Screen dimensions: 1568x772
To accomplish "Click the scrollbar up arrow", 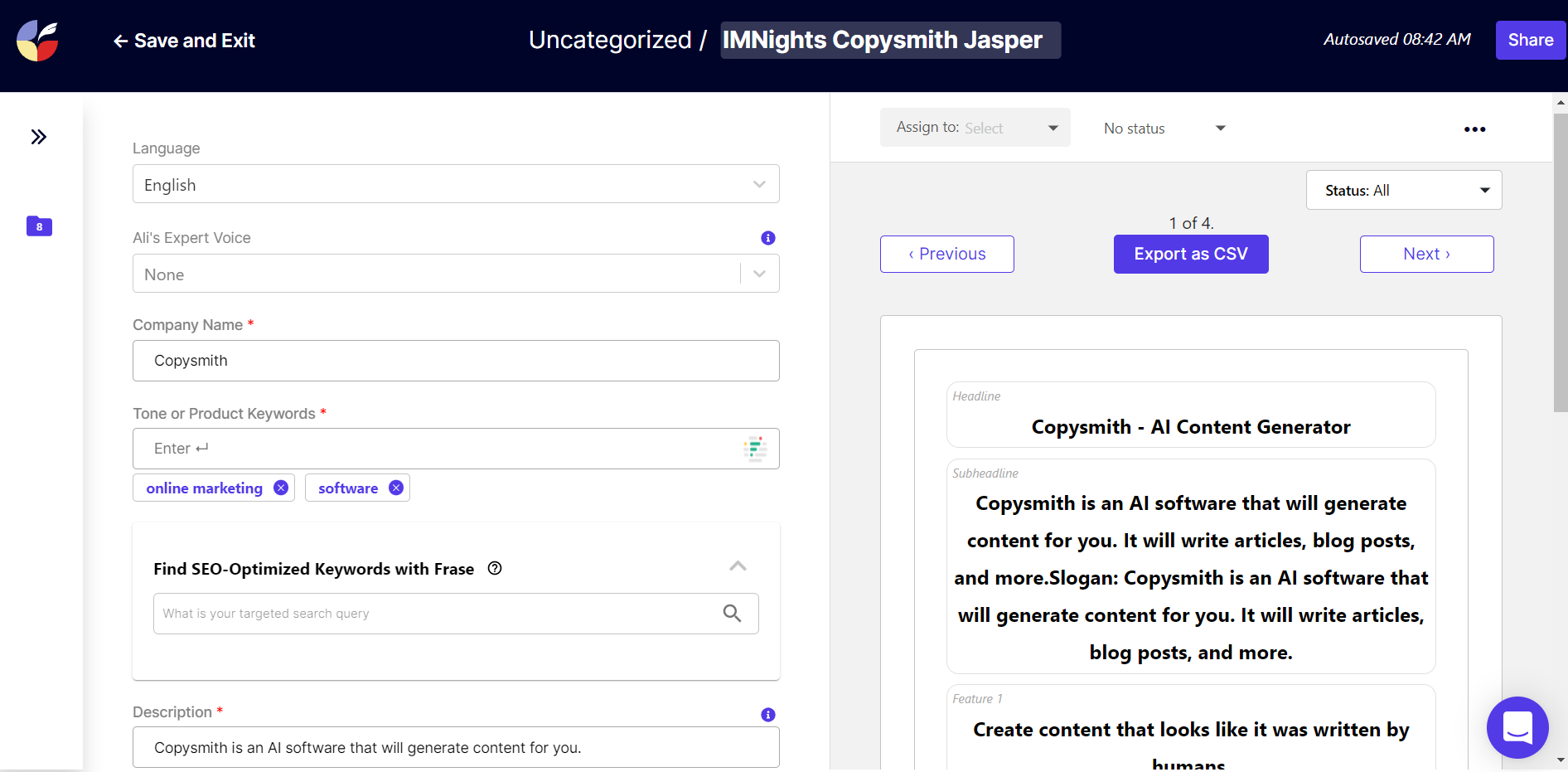I will 1561,103.
